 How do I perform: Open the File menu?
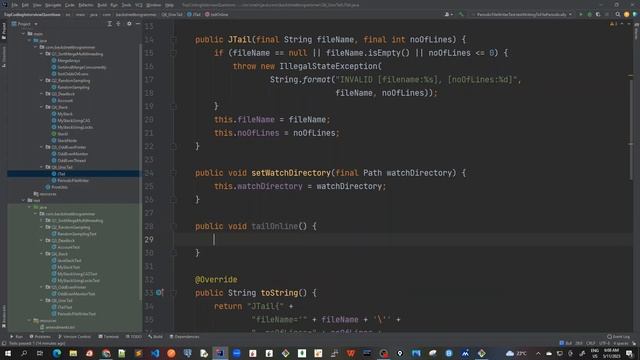click(x=15, y=5)
